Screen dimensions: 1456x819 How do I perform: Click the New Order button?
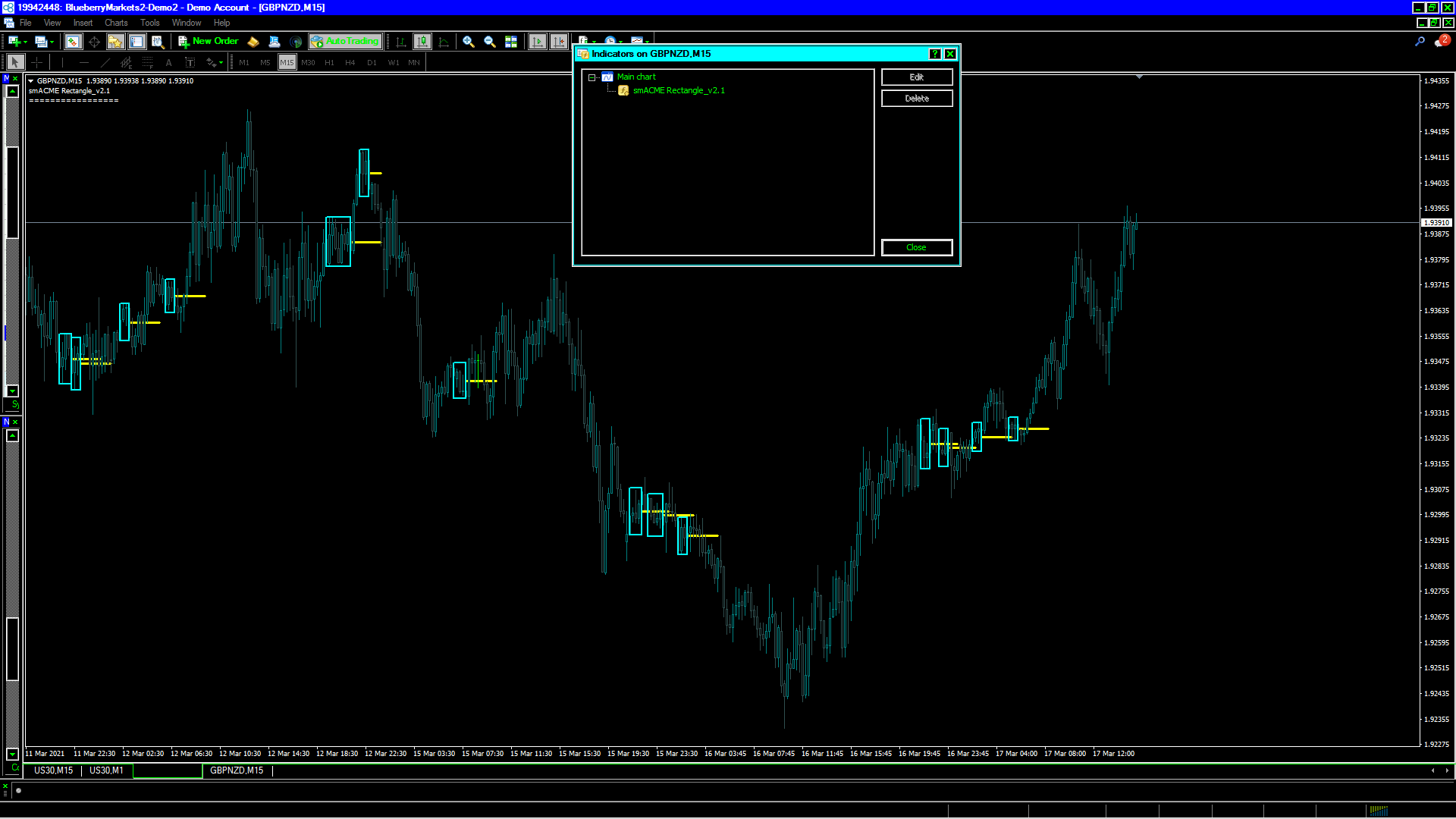(209, 41)
